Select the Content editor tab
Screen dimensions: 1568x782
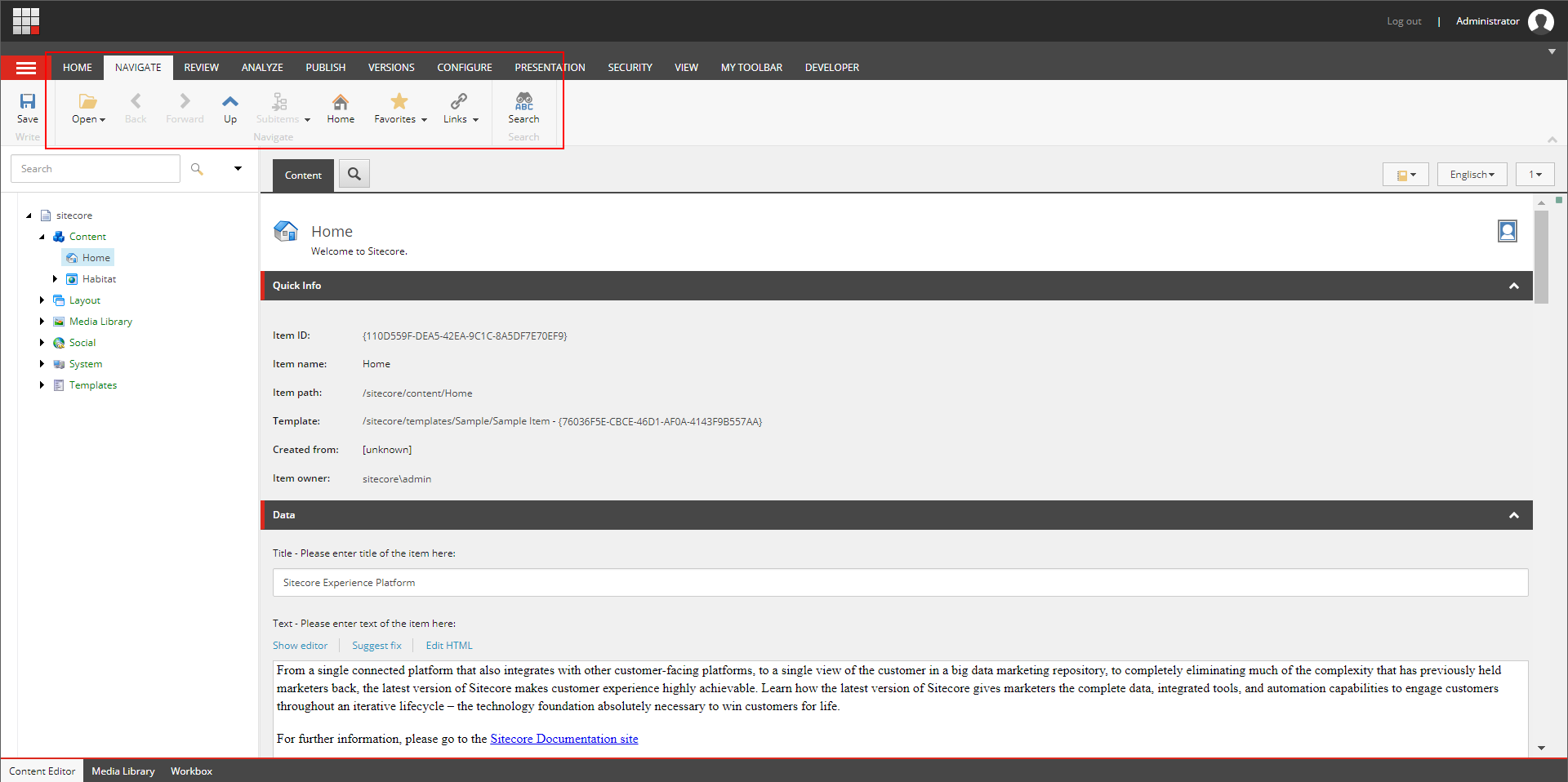(x=303, y=176)
